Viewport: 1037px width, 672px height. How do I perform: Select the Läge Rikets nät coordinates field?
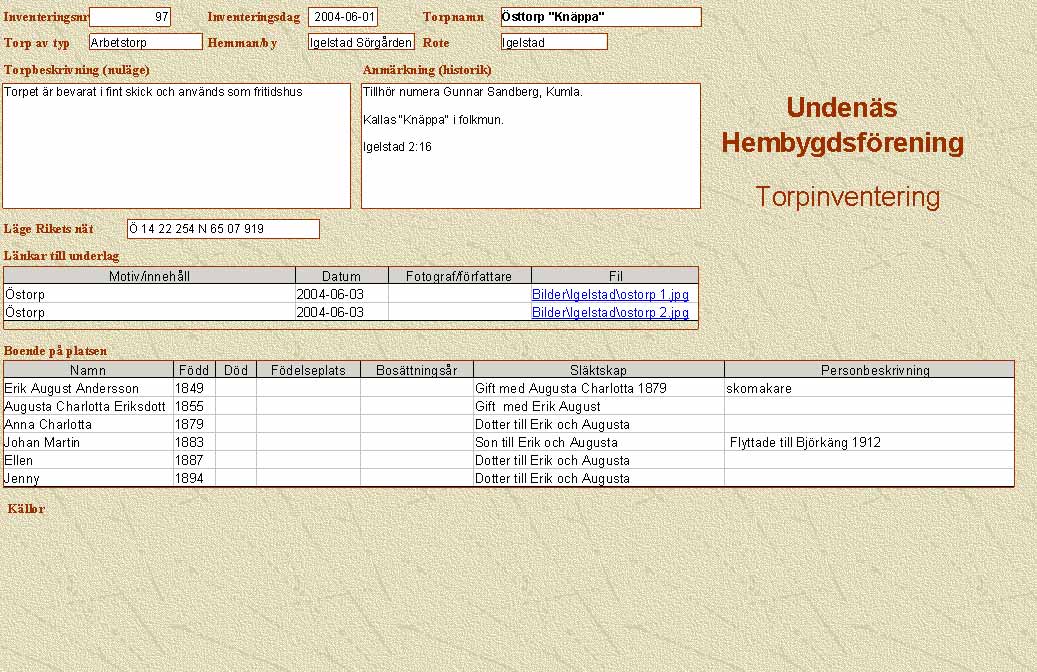tap(223, 229)
